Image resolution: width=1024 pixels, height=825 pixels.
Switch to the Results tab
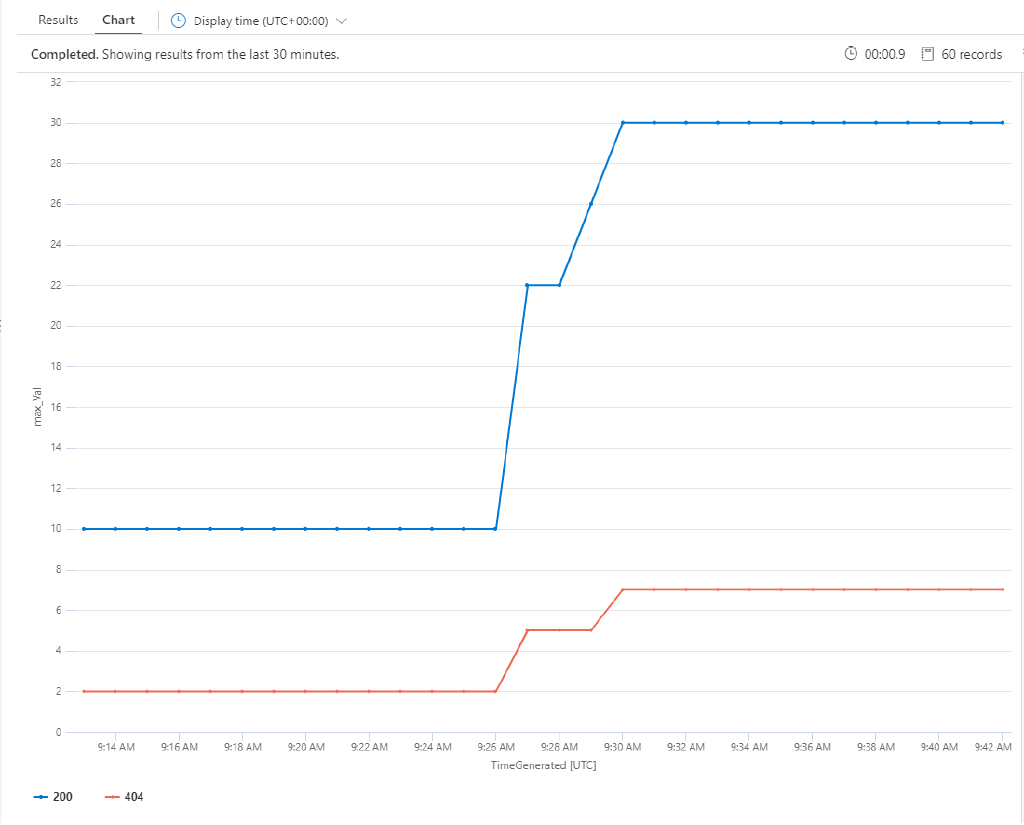pos(57,19)
